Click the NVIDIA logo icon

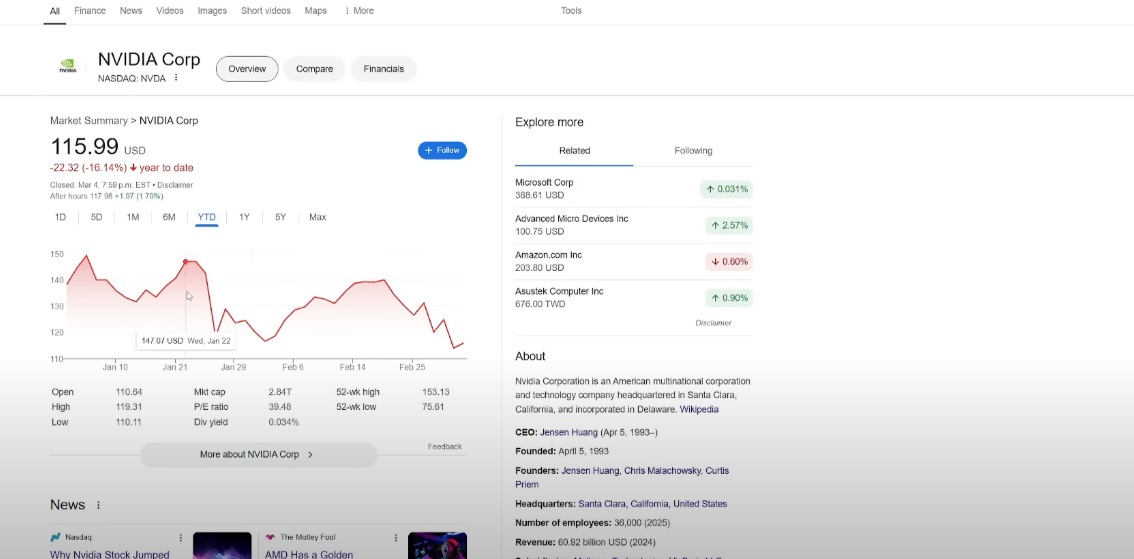[x=67, y=67]
